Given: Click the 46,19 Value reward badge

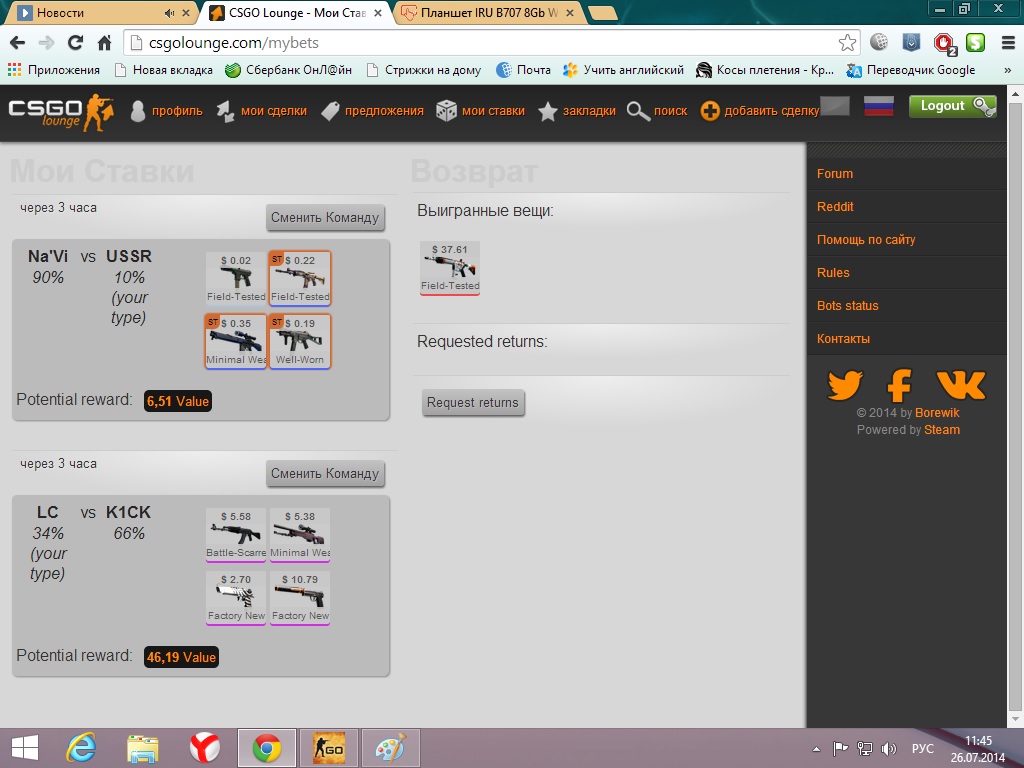Looking at the screenshot, I should tap(181, 657).
